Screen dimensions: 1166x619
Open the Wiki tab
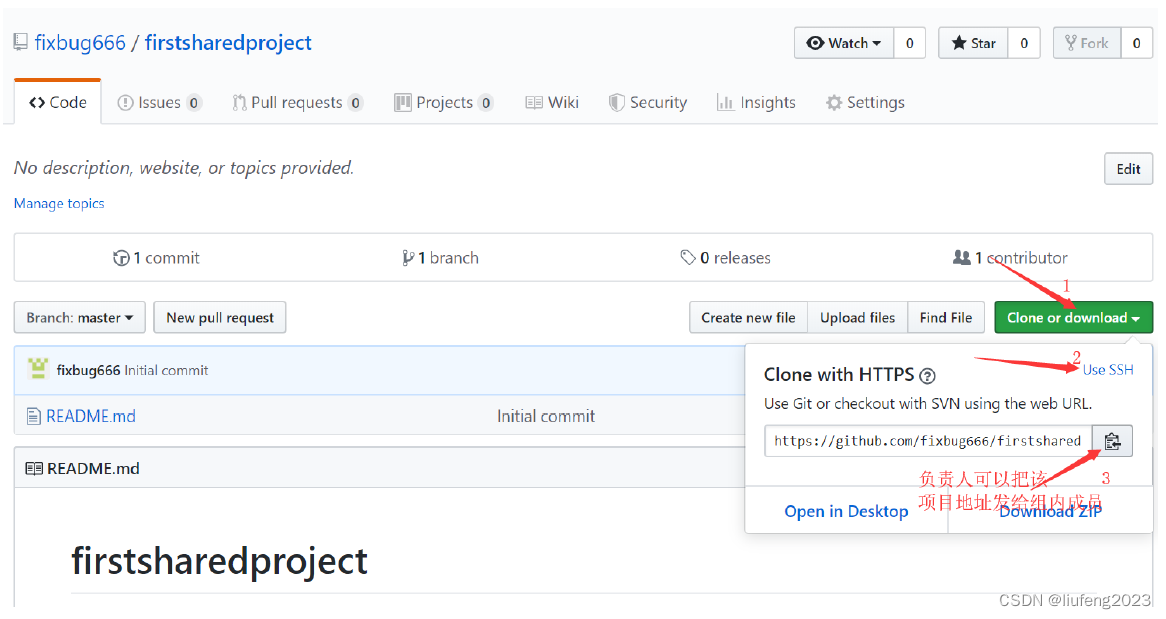552,103
